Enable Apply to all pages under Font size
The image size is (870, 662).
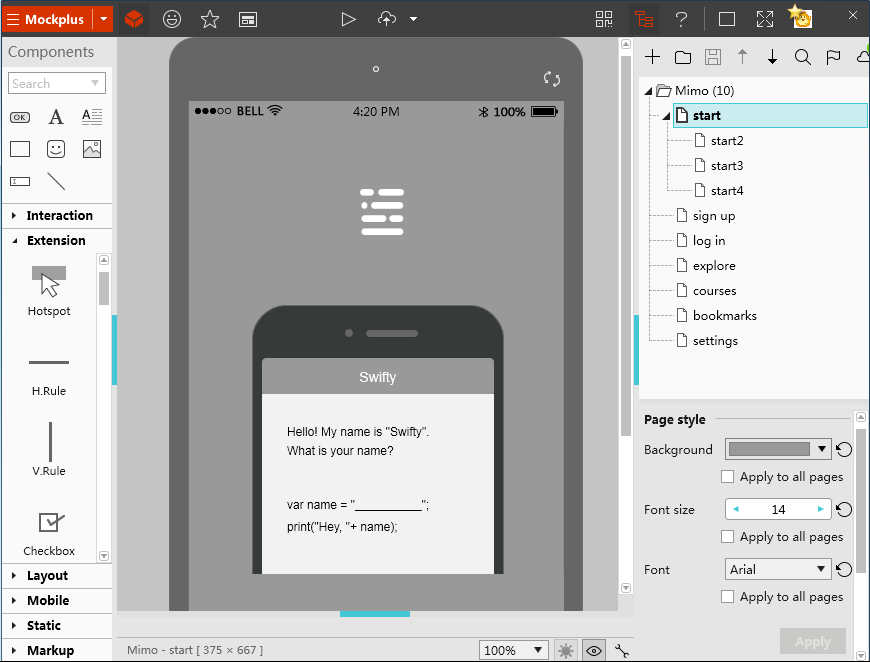(x=727, y=537)
